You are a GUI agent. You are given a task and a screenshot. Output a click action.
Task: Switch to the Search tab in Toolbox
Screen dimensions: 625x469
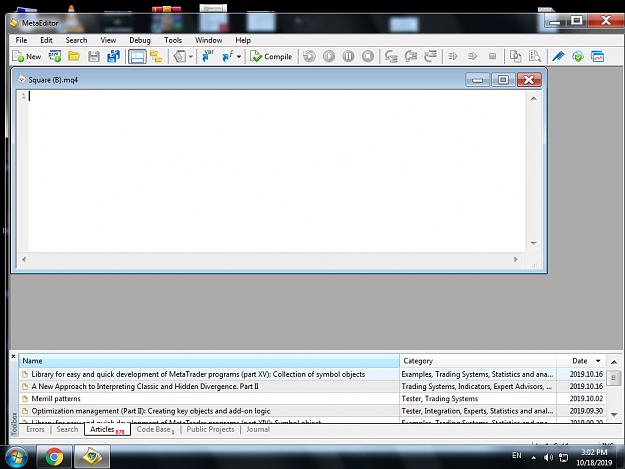[67, 430]
